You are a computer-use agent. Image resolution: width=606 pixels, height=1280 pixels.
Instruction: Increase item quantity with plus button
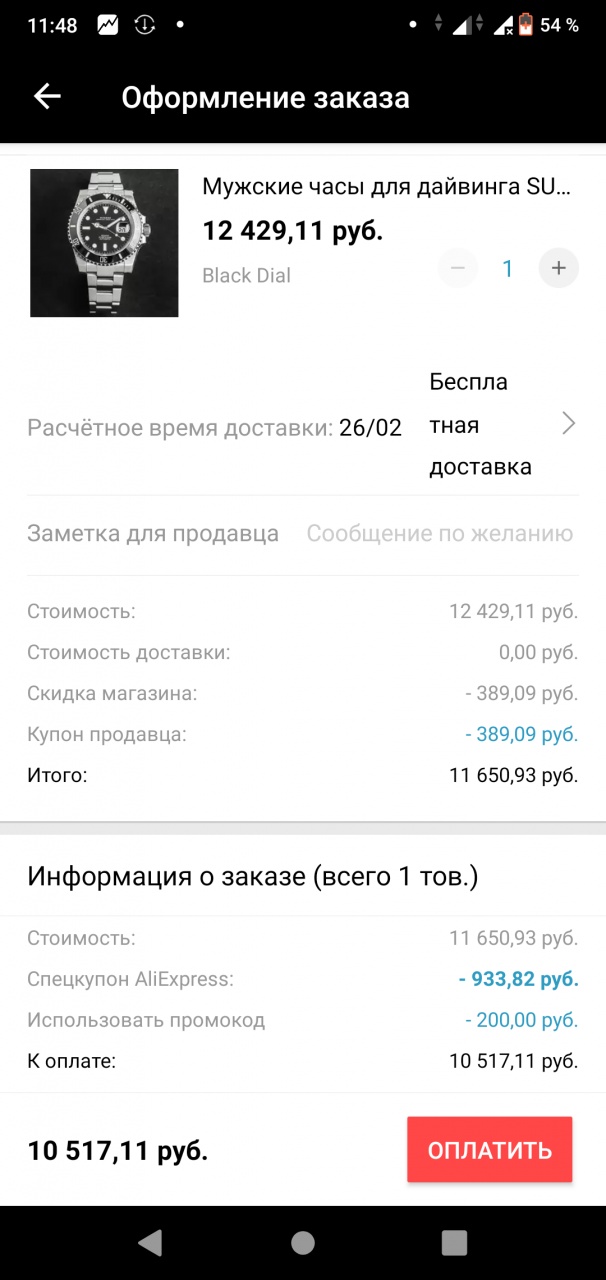click(x=559, y=268)
